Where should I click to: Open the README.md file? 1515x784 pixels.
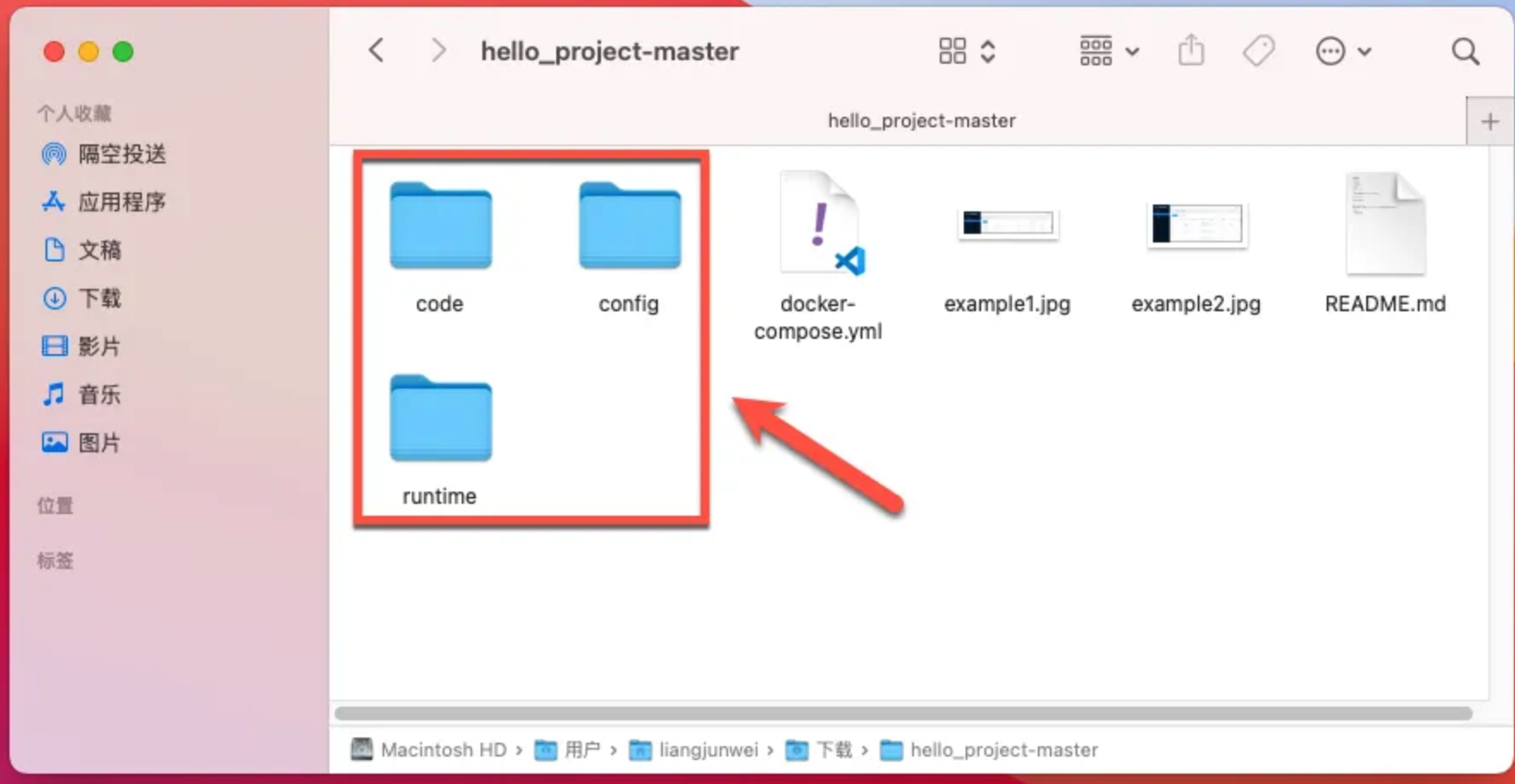(x=1384, y=225)
